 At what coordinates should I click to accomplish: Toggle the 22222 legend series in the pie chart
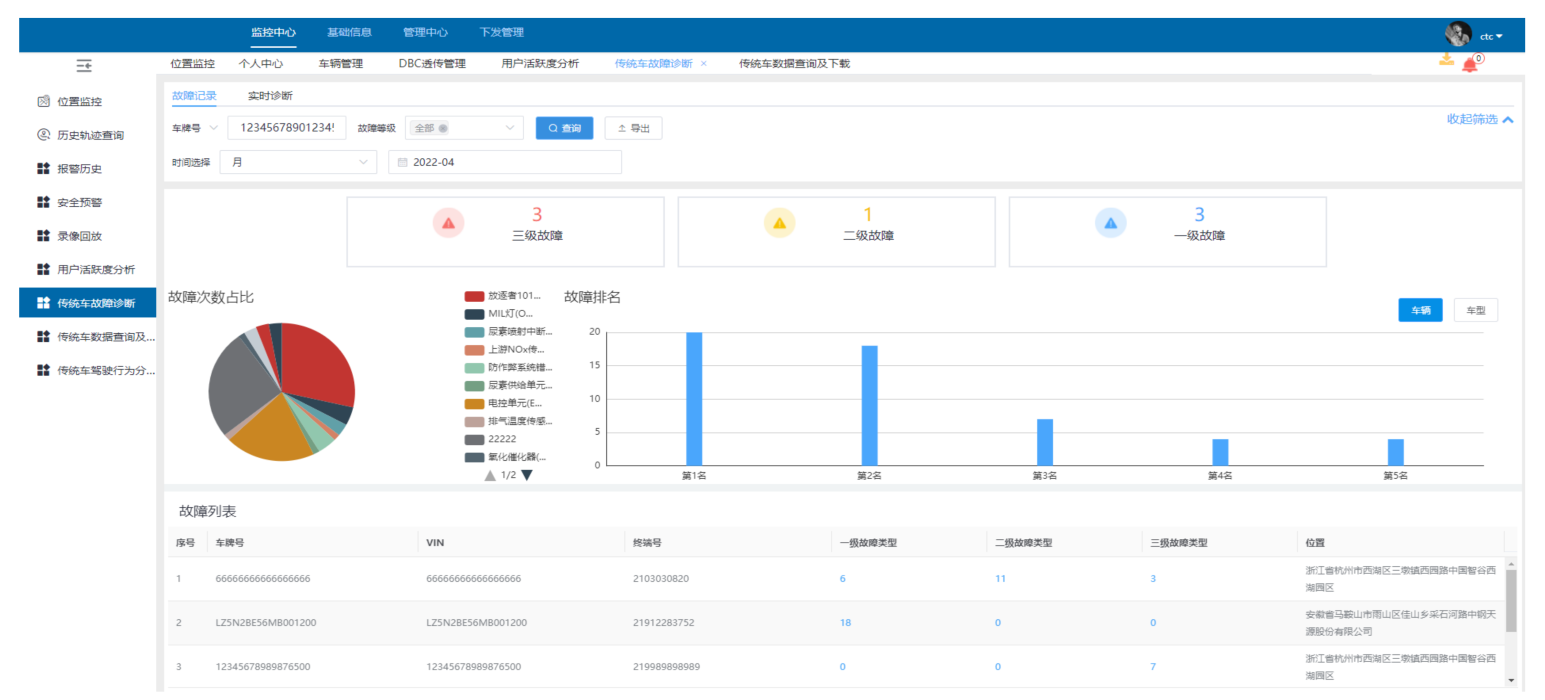[501, 439]
